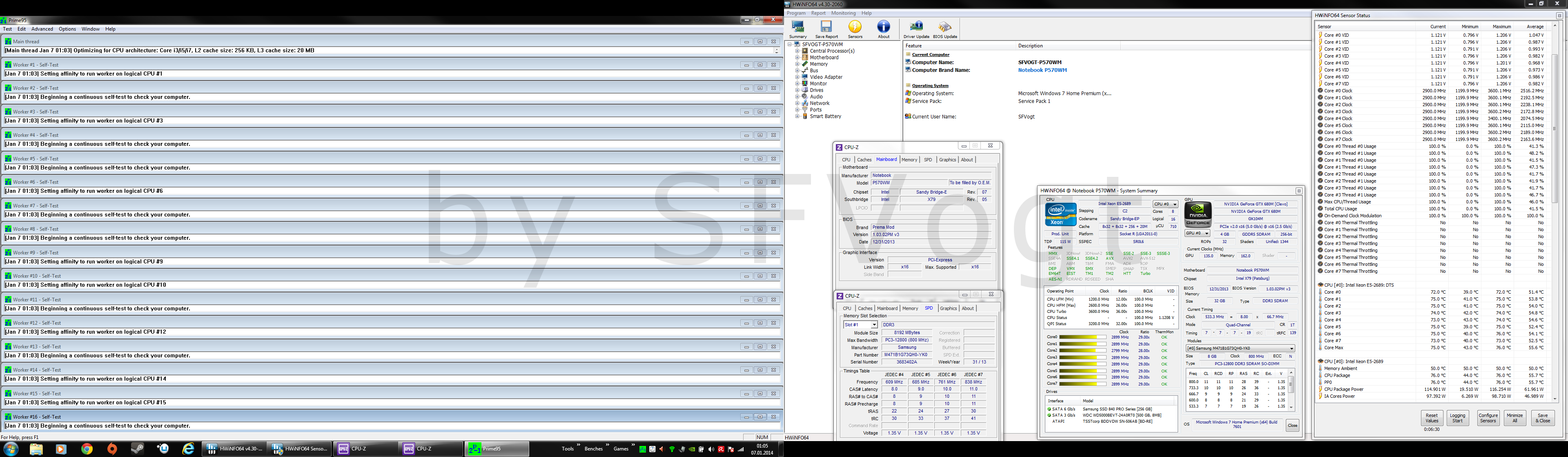The height and width of the screenshot is (457, 1568).
Task: Click the Reset Values button
Action: click(x=1432, y=418)
